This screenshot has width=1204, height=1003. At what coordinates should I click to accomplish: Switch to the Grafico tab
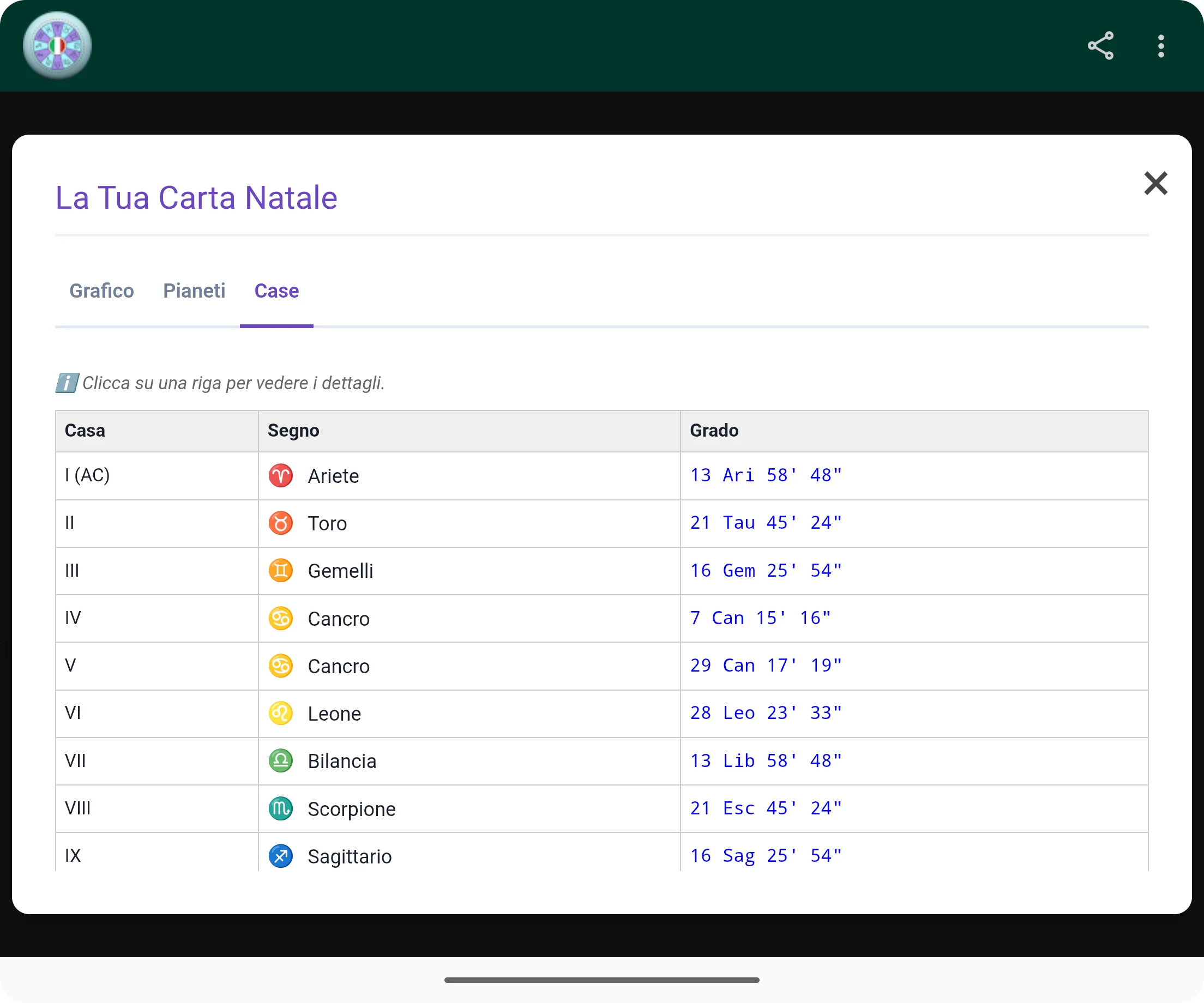pyautogui.click(x=101, y=291)
